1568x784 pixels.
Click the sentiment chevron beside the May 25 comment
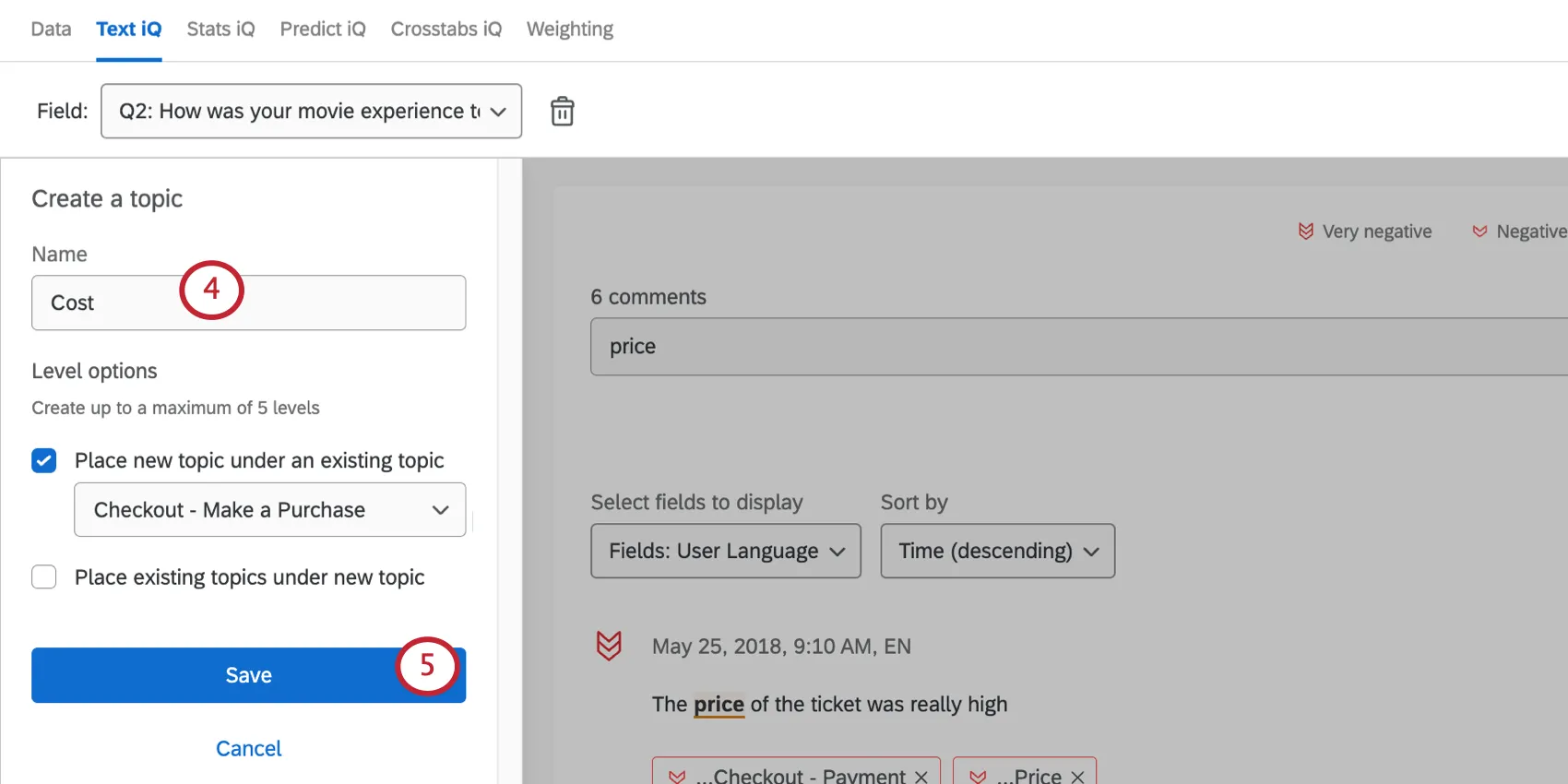609,646
